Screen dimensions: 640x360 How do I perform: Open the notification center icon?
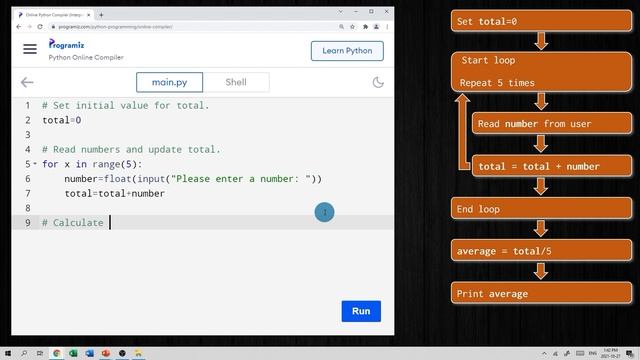[x=630, y=354]
